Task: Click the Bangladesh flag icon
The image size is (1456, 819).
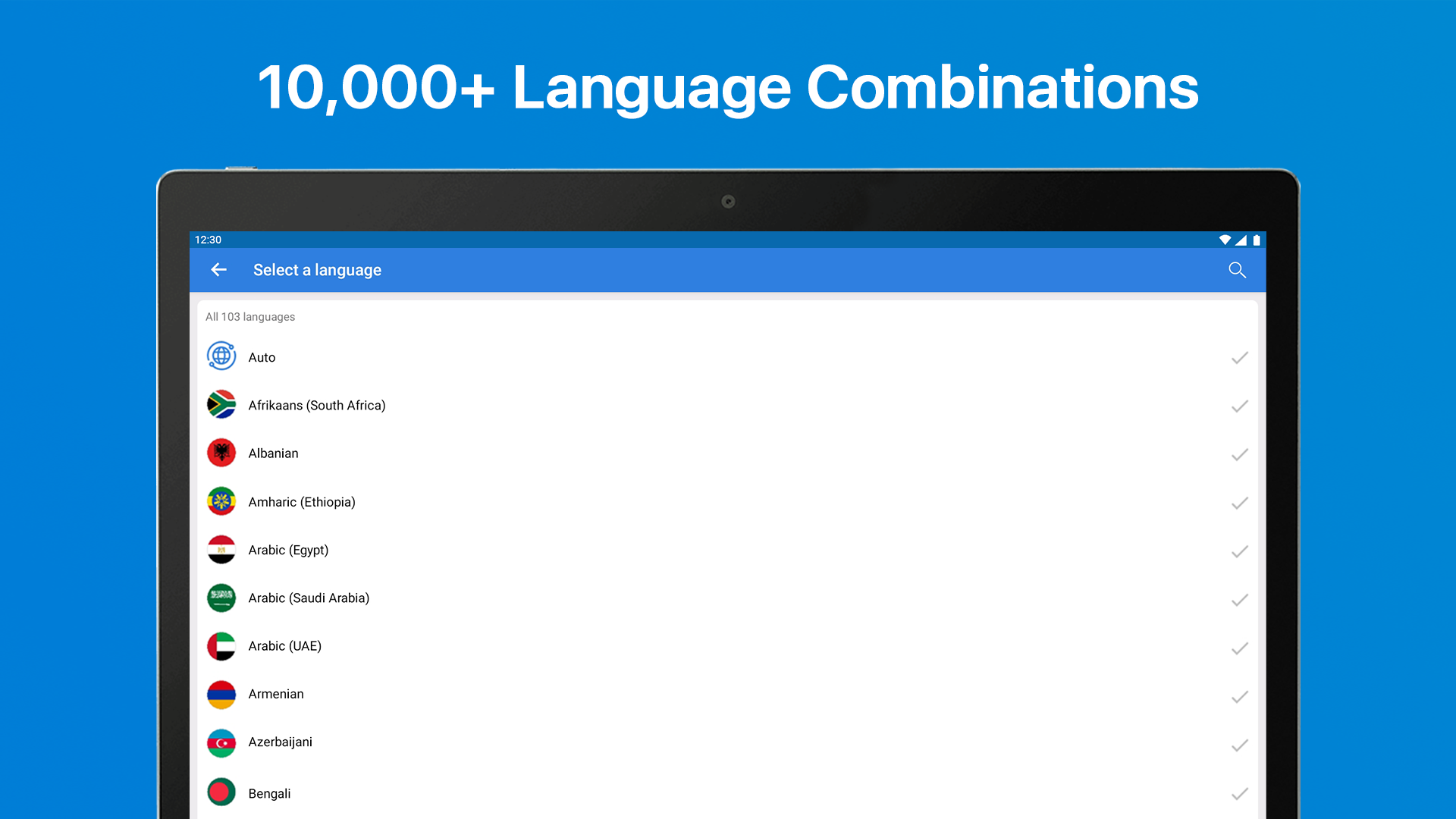Action: [221, 792]
